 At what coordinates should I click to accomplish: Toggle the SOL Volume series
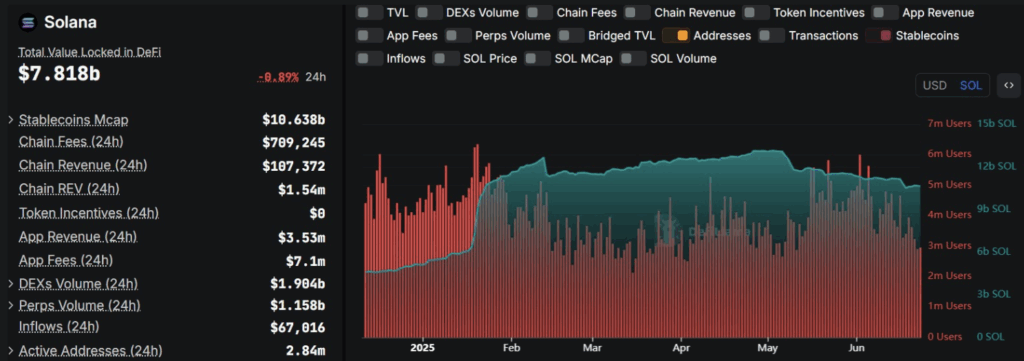click(x=633, y=59)
